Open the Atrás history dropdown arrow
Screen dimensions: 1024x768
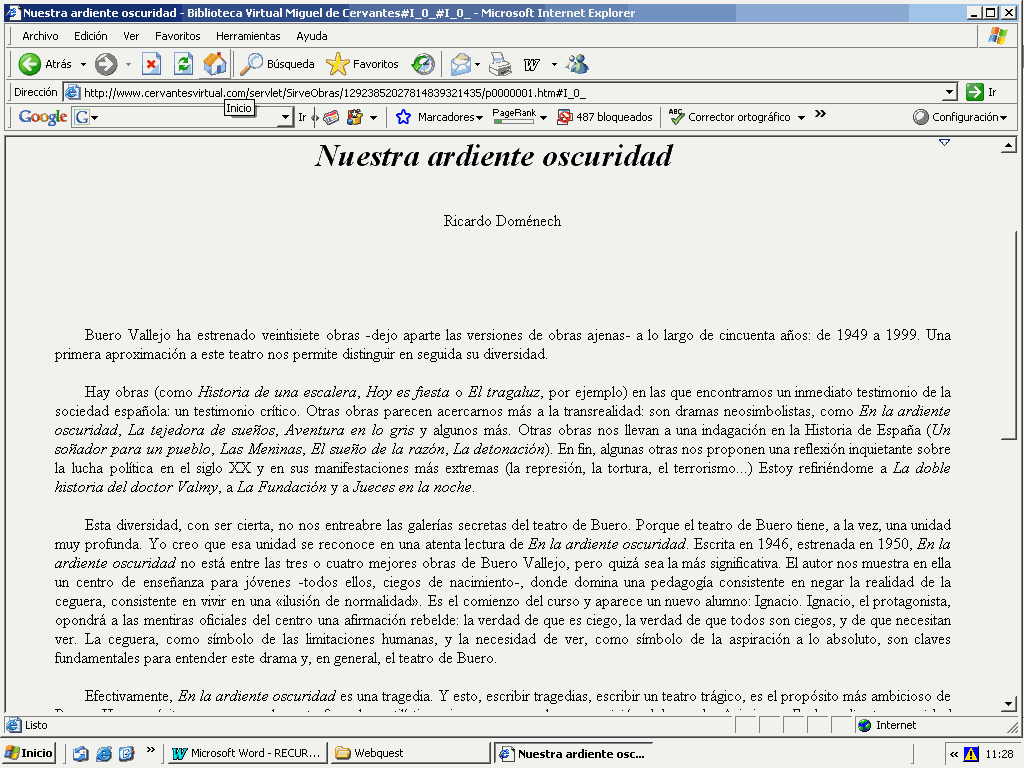point(83,64)
